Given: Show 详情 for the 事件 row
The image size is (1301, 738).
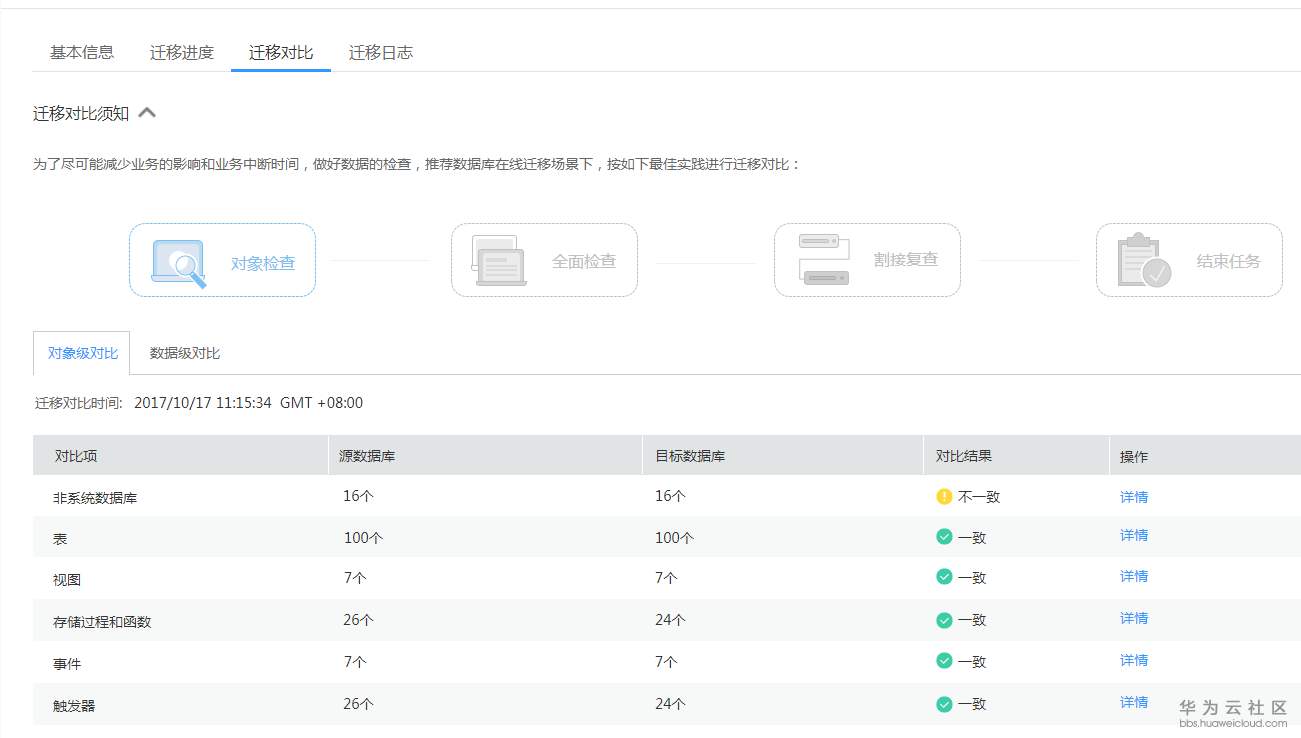Looking at the screenshot, I should click(1134, 660).
